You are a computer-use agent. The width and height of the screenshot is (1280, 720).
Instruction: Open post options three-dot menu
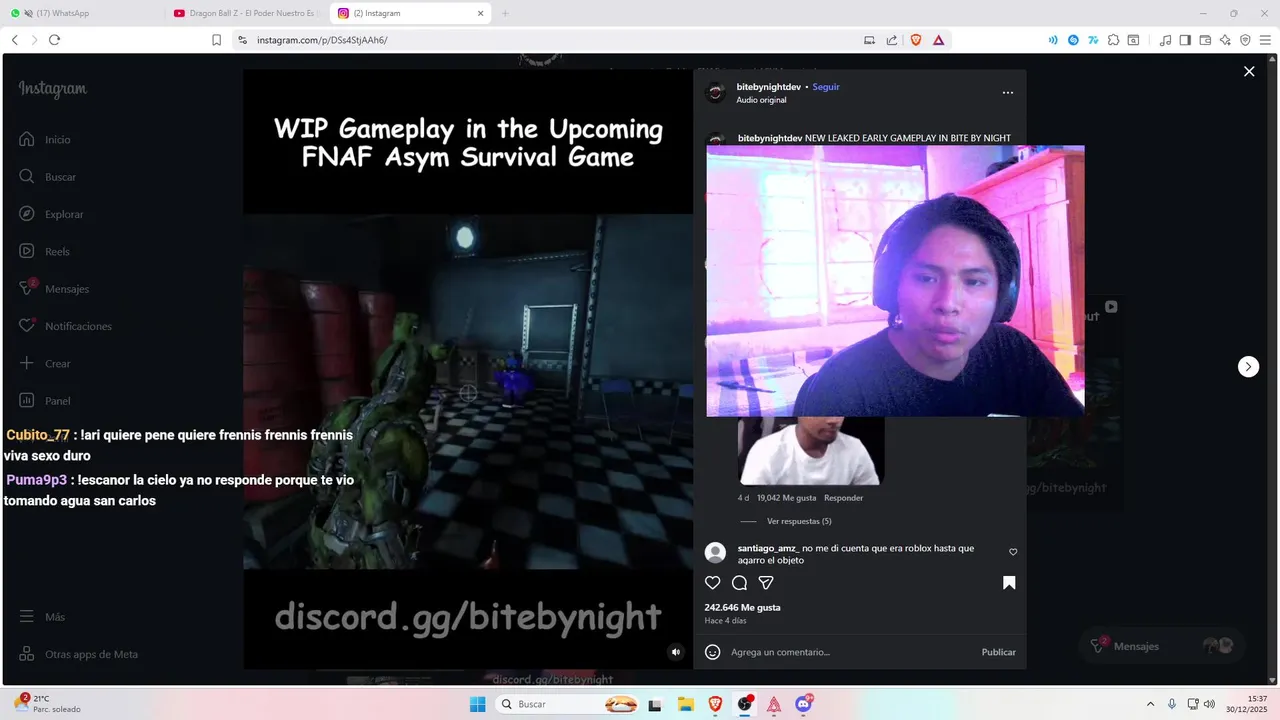(x=1008, y=92)
